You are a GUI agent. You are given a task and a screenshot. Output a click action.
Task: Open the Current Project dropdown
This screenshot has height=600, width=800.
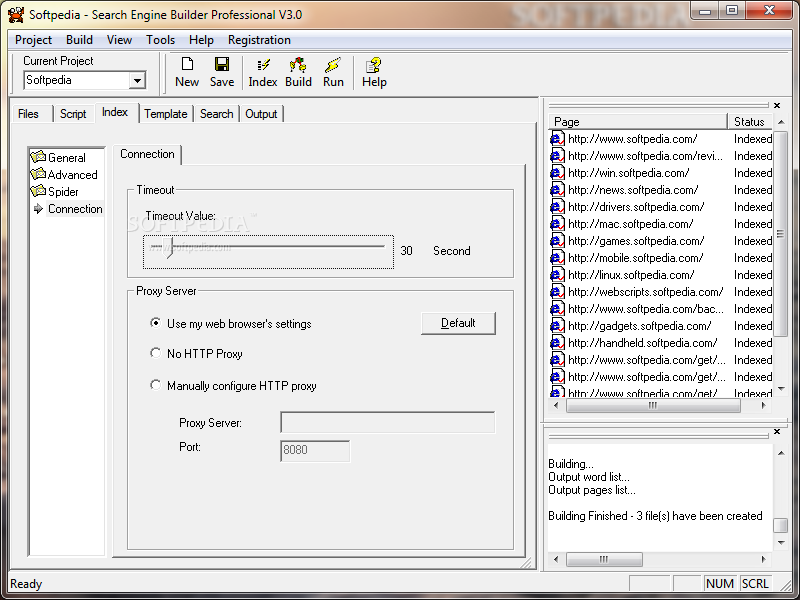click(x=137, y=81)
